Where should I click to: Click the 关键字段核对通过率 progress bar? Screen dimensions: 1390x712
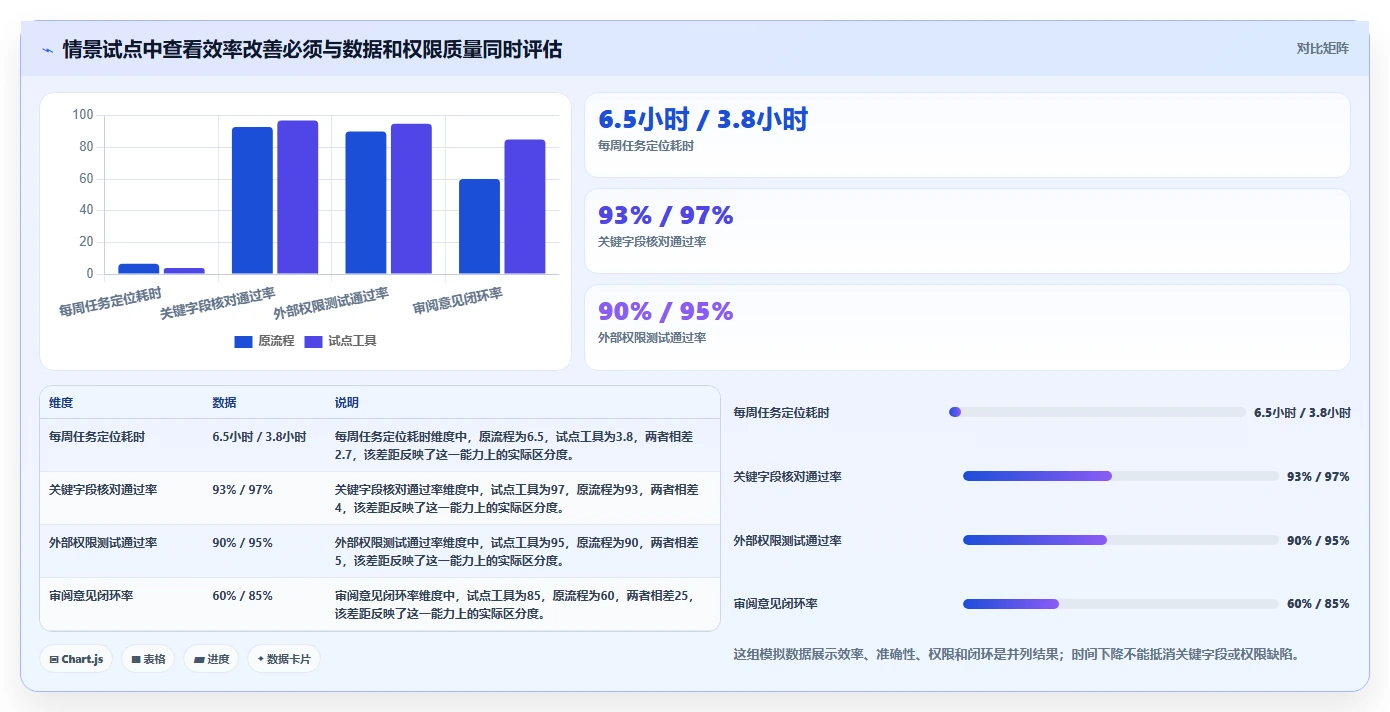[1121, 476]
